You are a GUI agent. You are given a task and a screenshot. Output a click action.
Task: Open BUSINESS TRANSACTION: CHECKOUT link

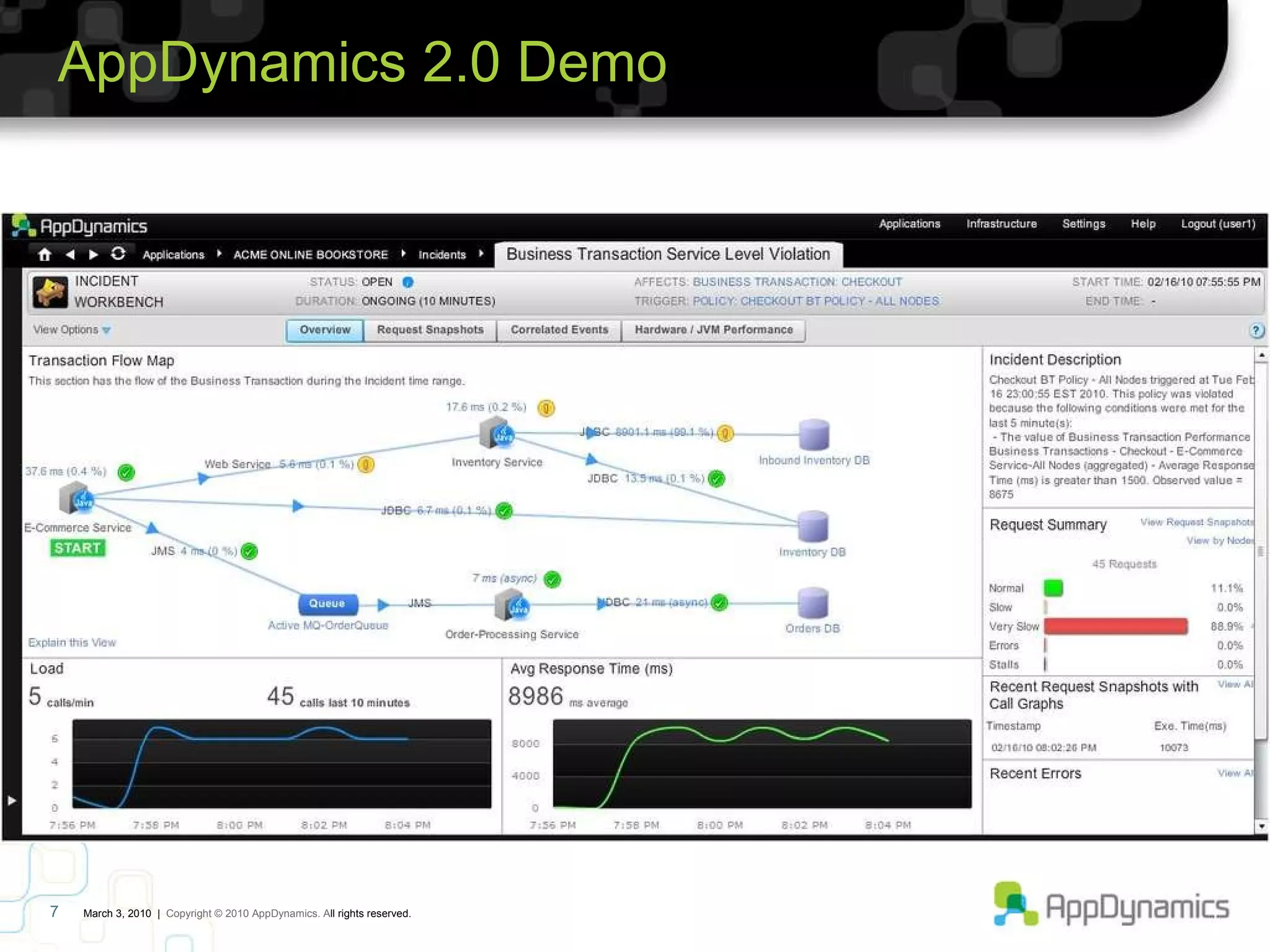(x=797, y=282)
